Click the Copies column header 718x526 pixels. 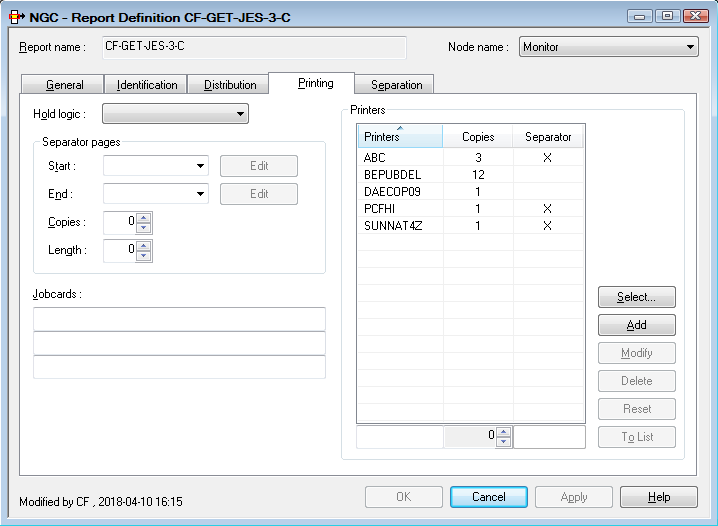[478, 136]
